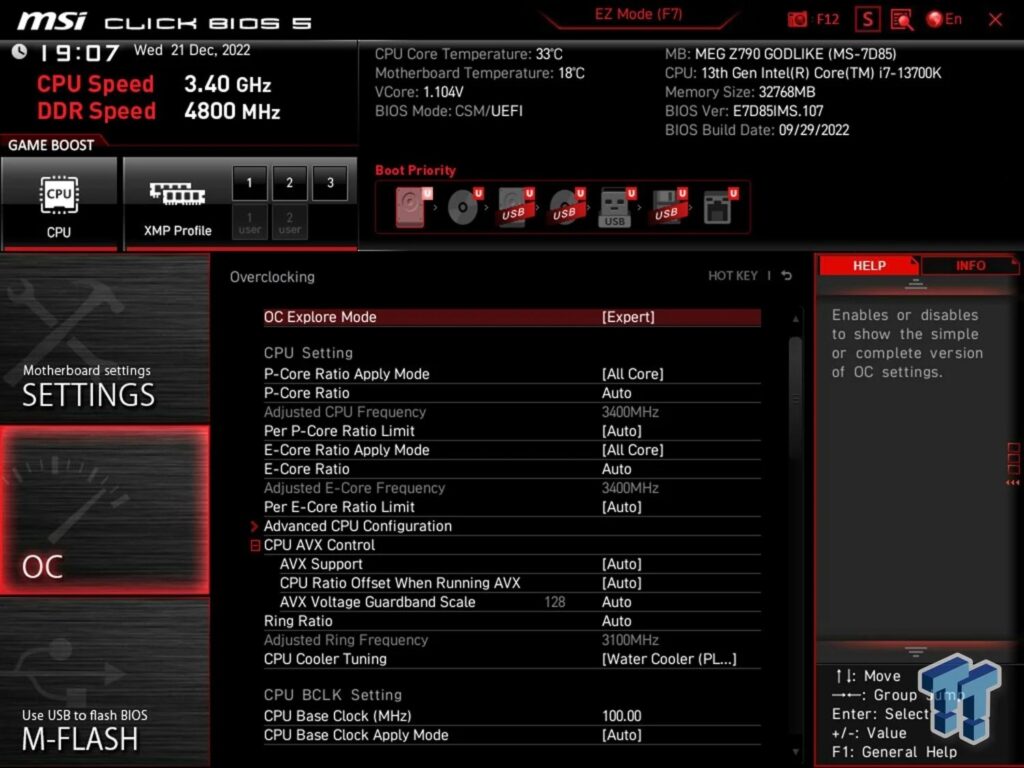This screenshot has width=1024, height=768.
Task: Close BIOS using the X icon
Action: point(995,20)
